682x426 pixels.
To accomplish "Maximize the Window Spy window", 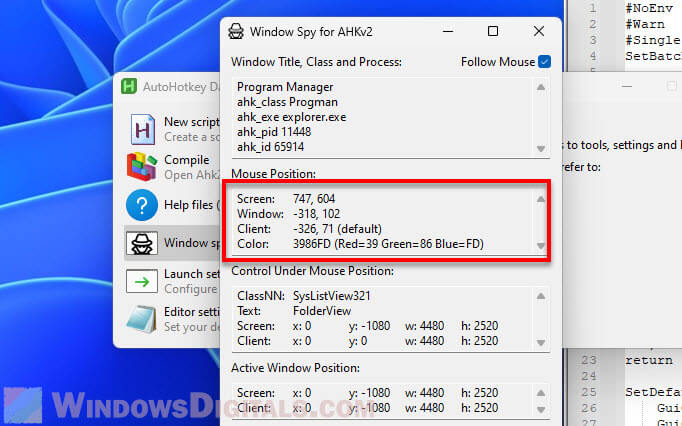I will point(493,31).
